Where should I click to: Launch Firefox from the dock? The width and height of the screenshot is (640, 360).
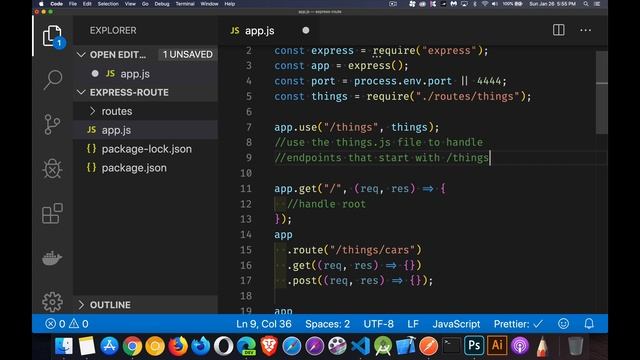pyautogui.click(x=178, y=346)
